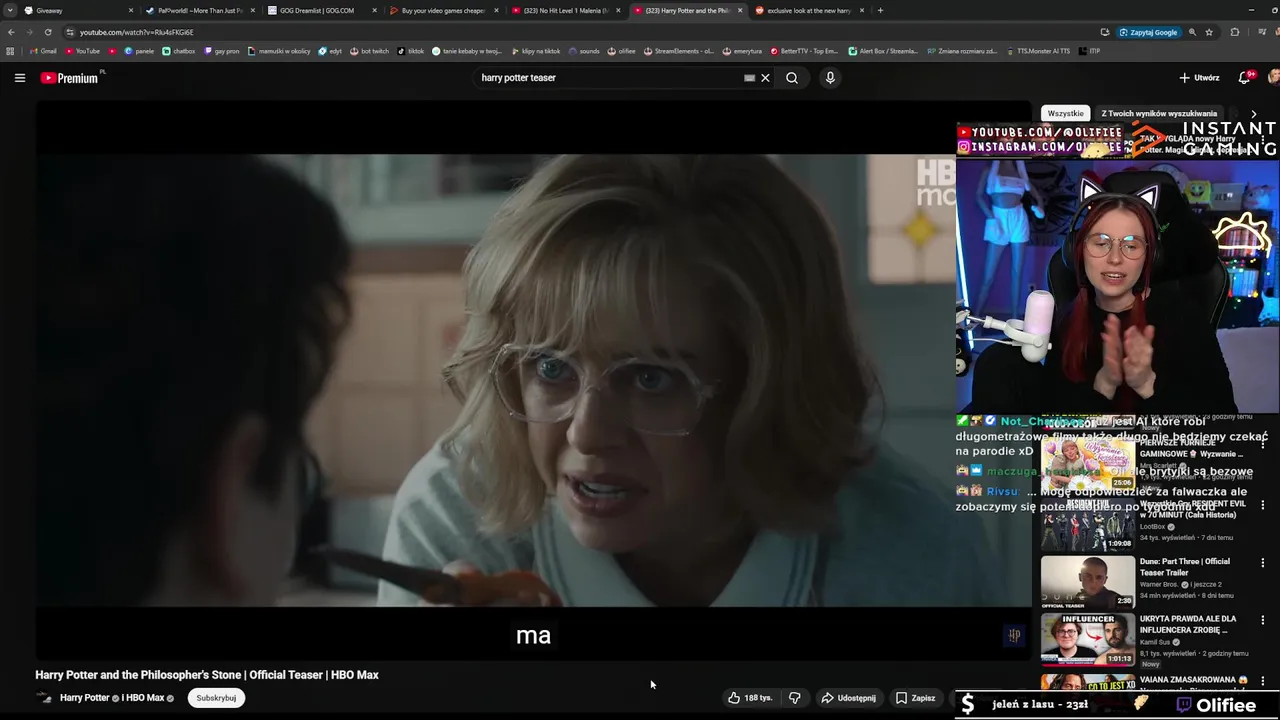
Task: Open options menu for UKRYTA PRAWDA video
Action: (1263, 620)
